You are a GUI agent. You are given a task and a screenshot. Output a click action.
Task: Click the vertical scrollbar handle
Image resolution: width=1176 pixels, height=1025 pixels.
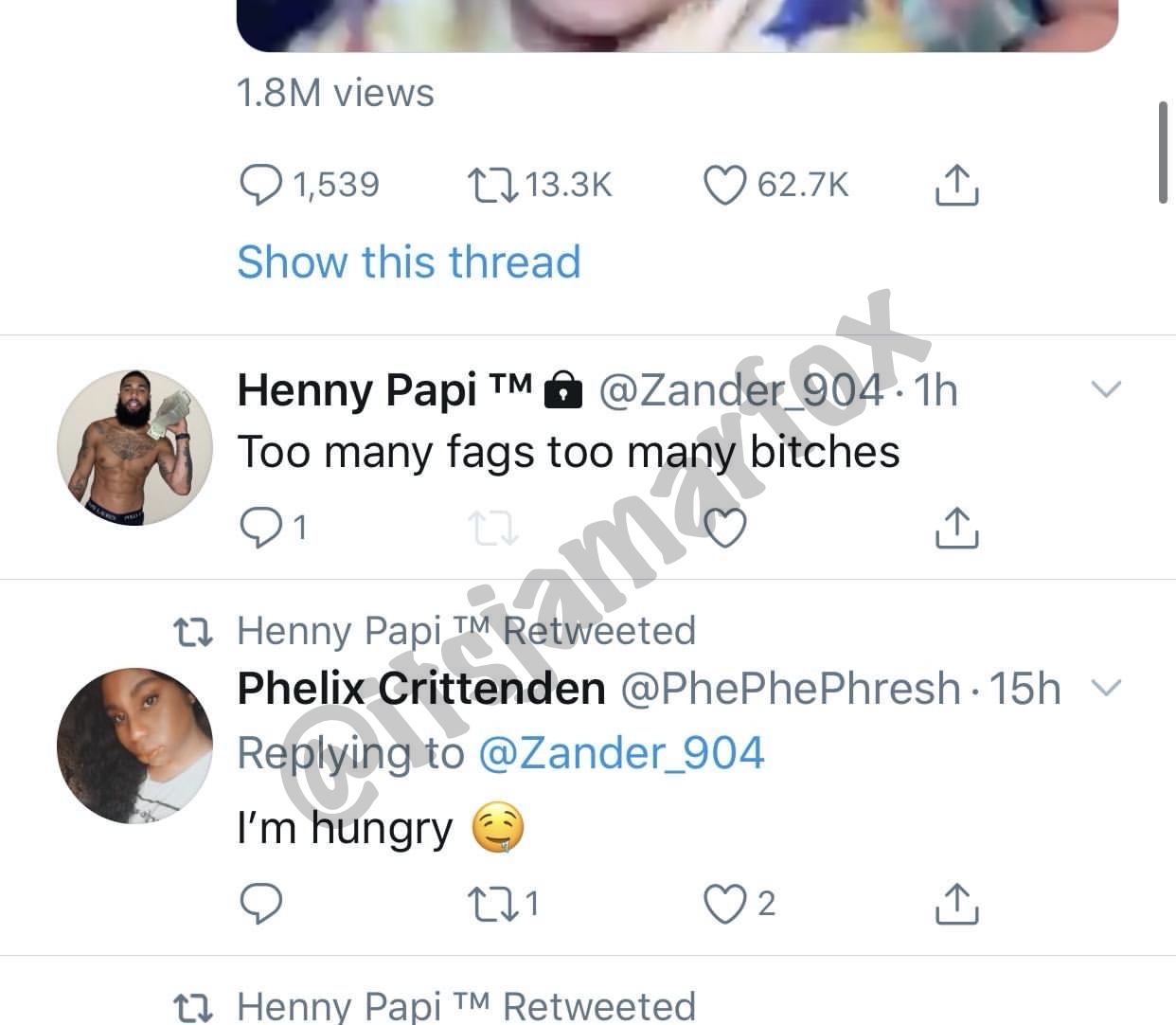1163,152
